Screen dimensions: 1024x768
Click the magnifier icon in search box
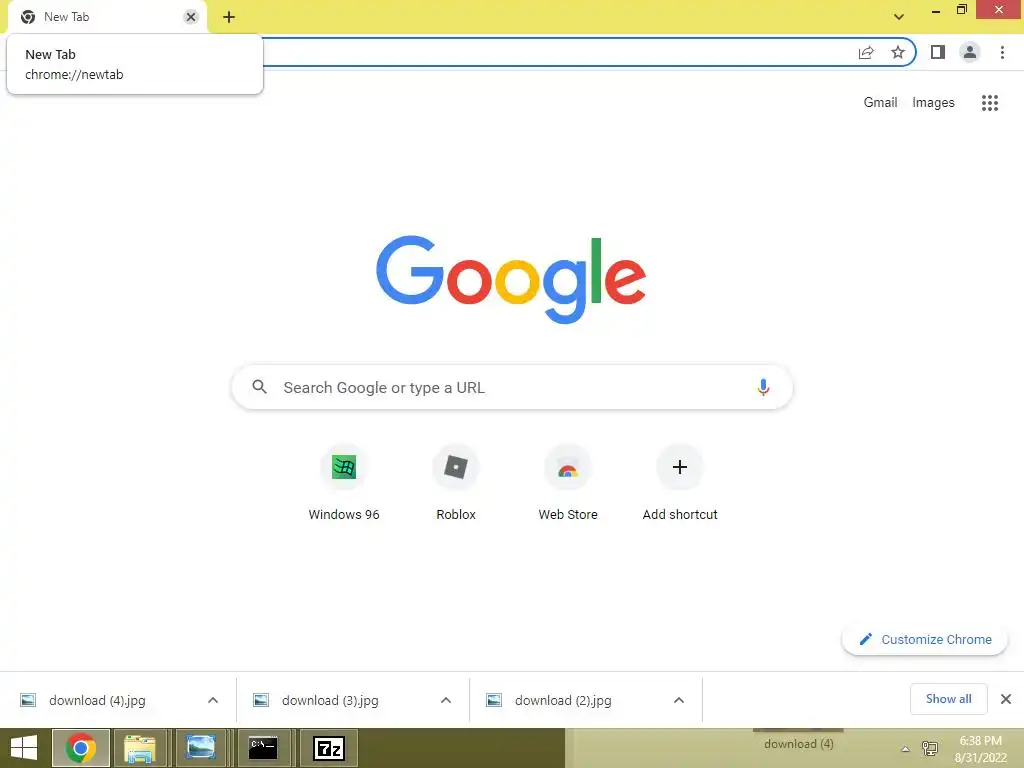click(x=259, y=387)
